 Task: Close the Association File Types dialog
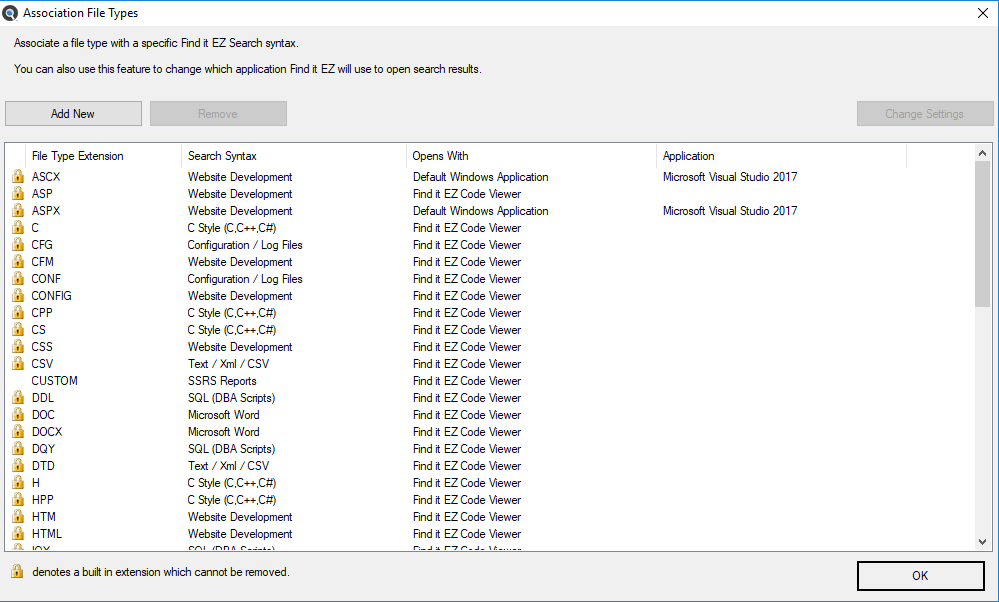pos(981,13)
